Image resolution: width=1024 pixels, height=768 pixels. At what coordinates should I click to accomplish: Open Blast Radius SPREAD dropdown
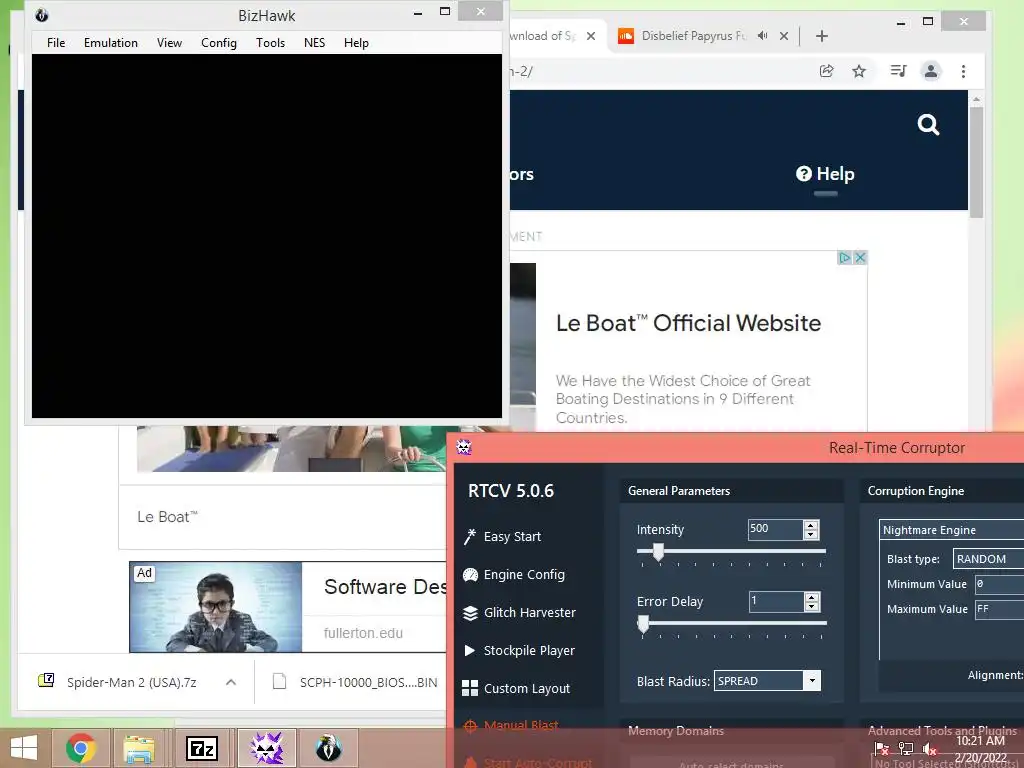[767, 681]
